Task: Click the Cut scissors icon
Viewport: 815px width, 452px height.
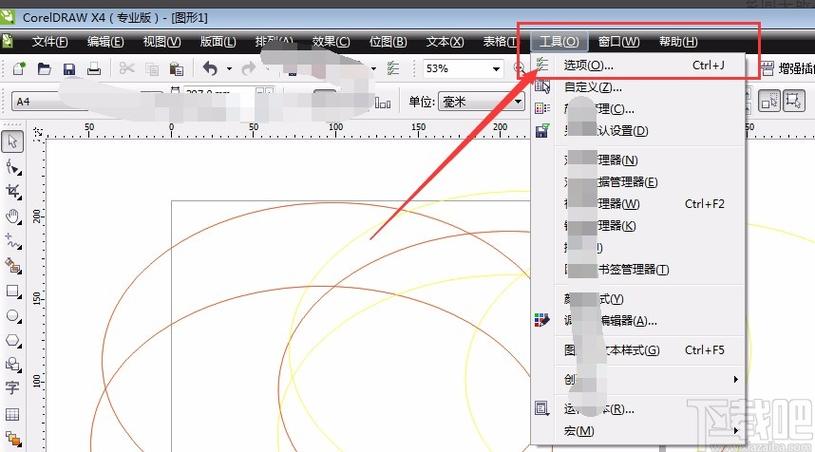Action: (127, 69)
